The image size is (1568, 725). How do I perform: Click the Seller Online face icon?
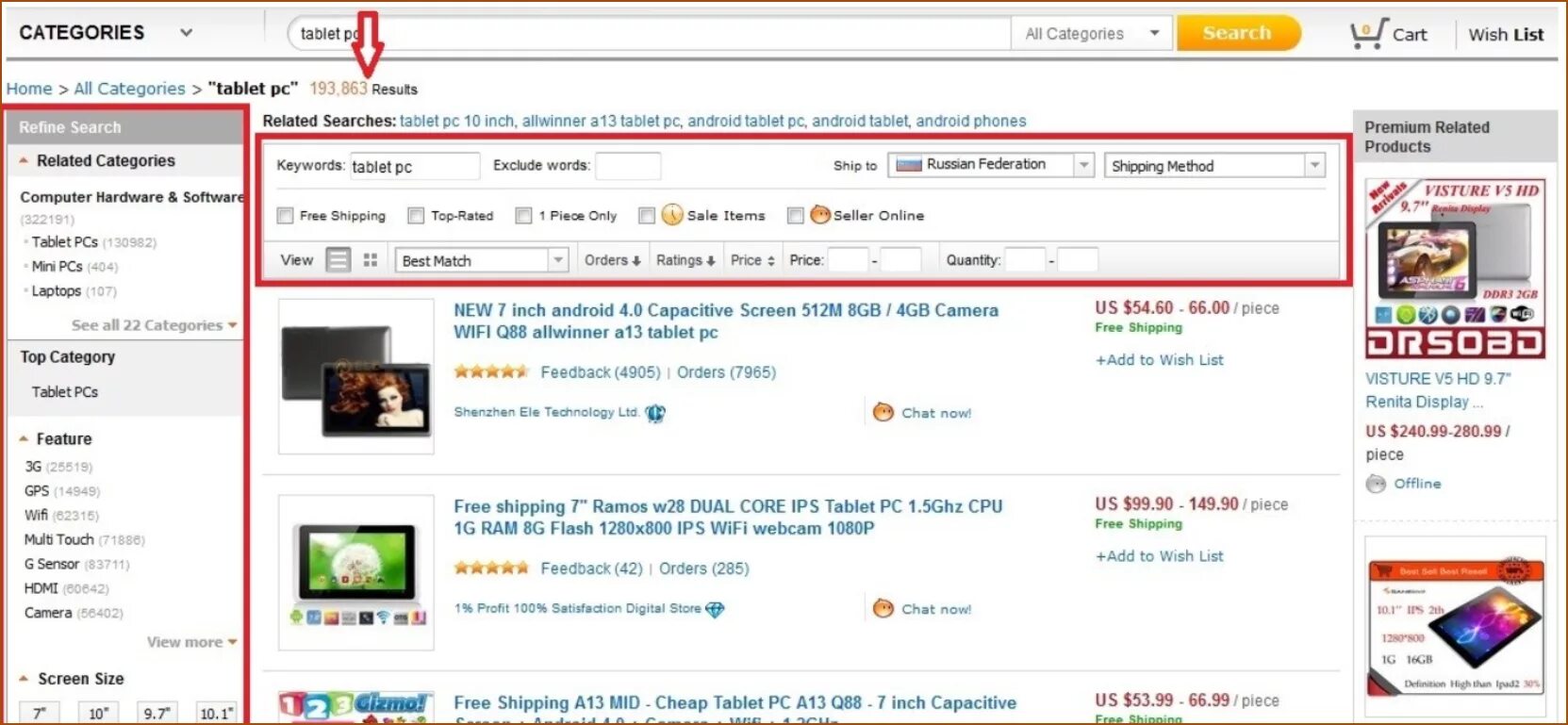[x=820, y=215]
